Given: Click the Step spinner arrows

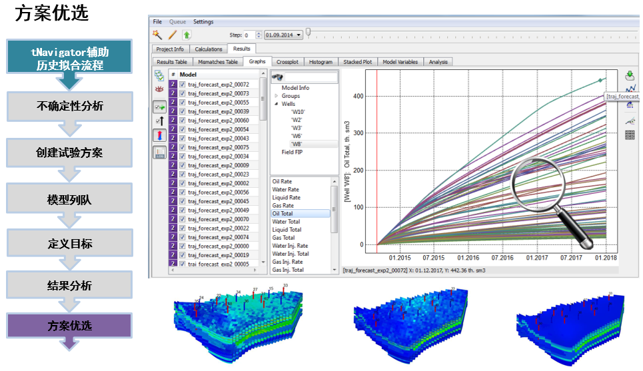Looking at the screenshot, I should (x=258, y=35).
